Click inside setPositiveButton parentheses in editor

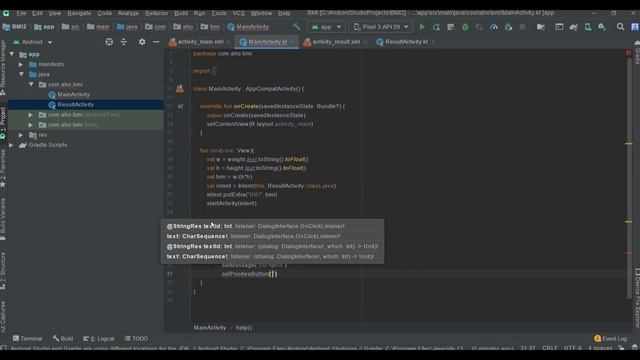pyautogui.click(x=273, y=274)
